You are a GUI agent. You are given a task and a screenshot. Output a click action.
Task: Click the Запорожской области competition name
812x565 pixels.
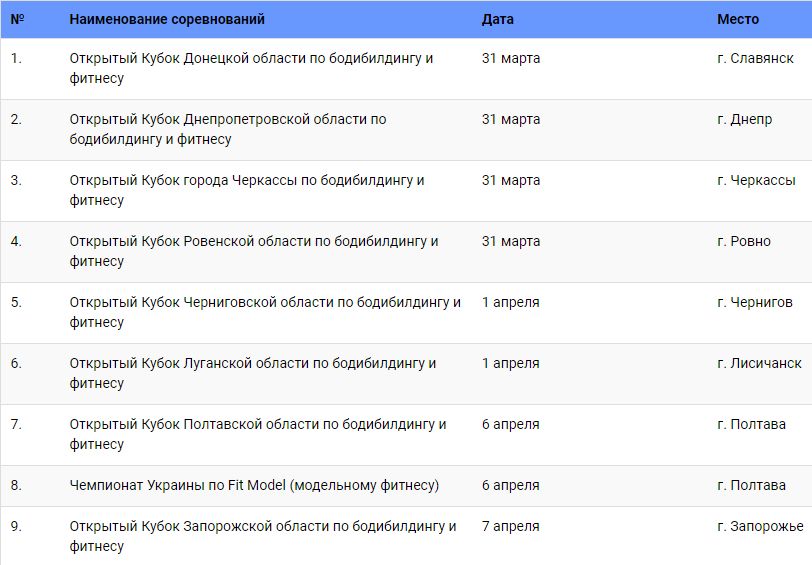(x=263, y=536)
